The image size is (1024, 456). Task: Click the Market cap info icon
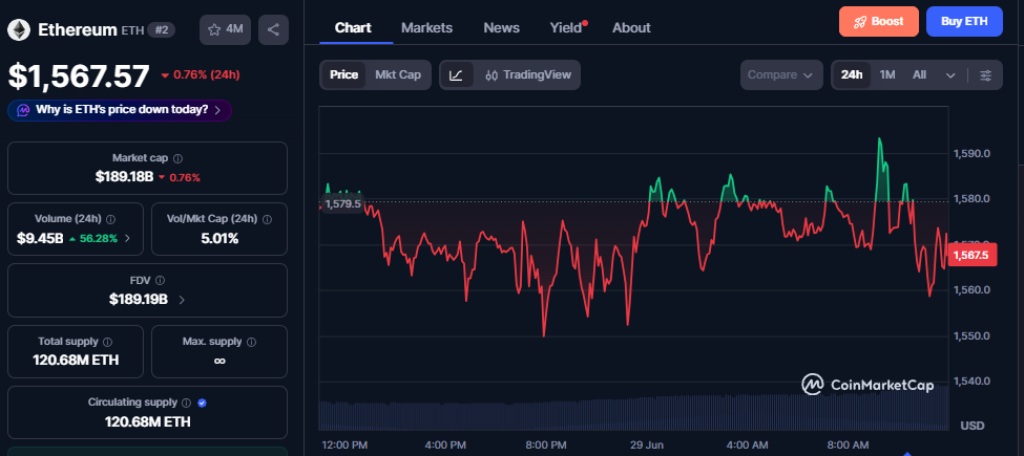(x=178, y=158)
